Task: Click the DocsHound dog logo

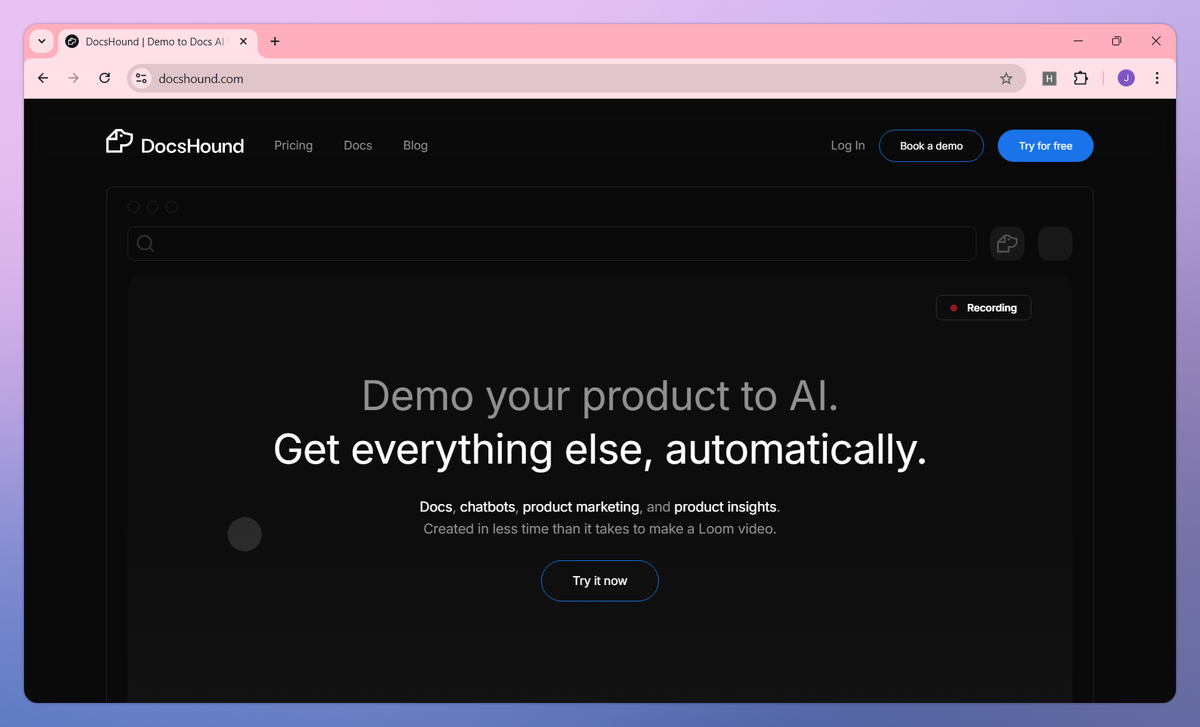Action: coord(118,142)
